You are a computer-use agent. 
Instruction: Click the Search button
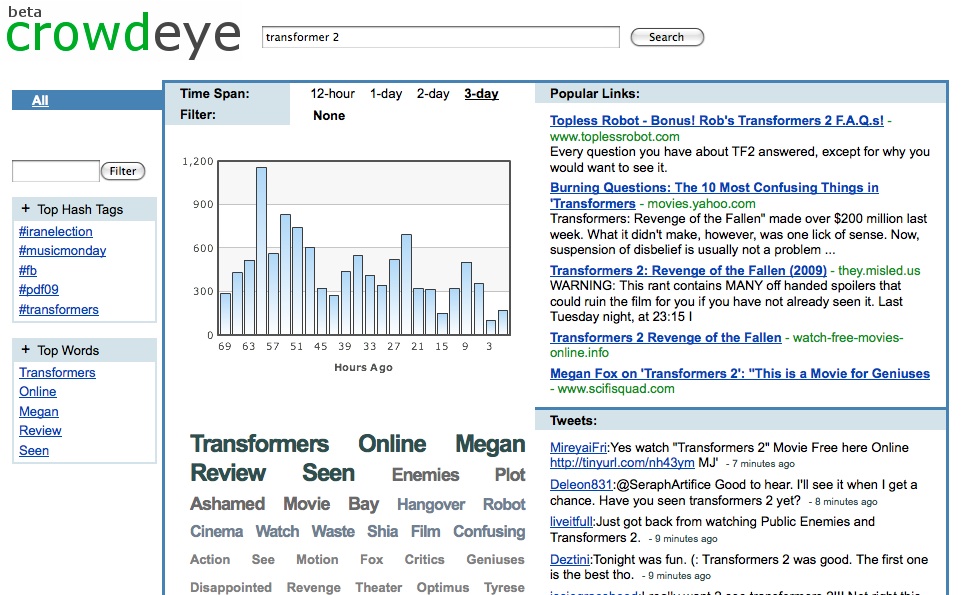pos(667,37)
